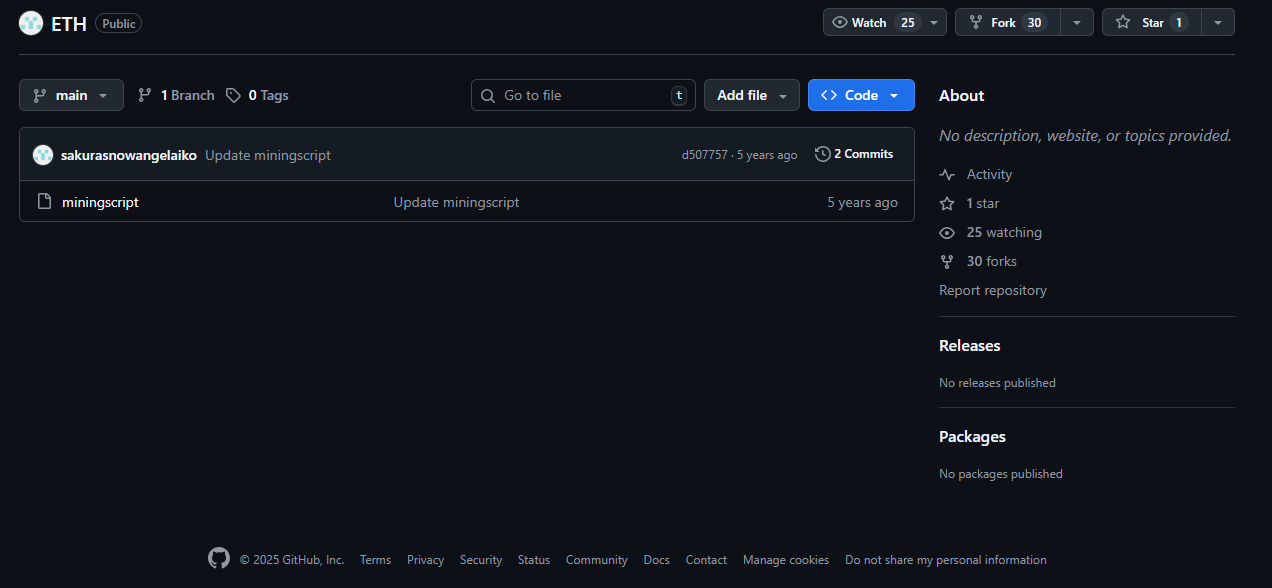This screenshot has width=1272, height=588.
Task: Click the '5 years ago' text in miningscript row
Action: (862, 202)
